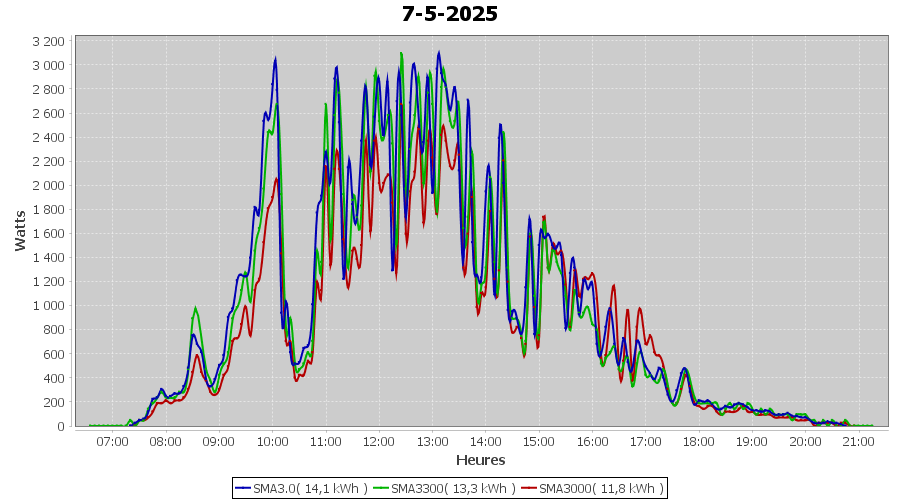This screenshot has height=500, width=900.
Task: Click the Heures axis label
Action: 481,460
